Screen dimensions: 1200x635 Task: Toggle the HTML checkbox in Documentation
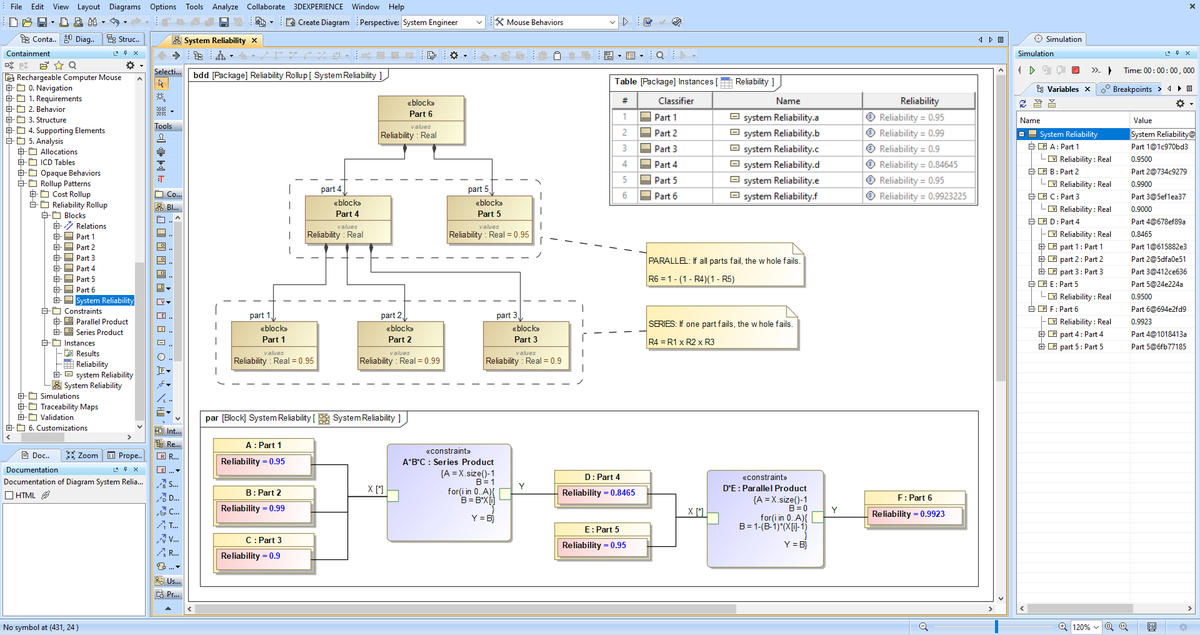pos(10,495)
